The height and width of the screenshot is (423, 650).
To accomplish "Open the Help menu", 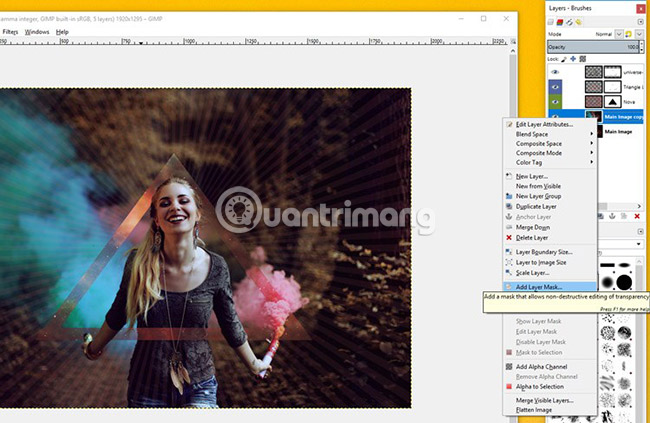I will click(x=62, y=32).
